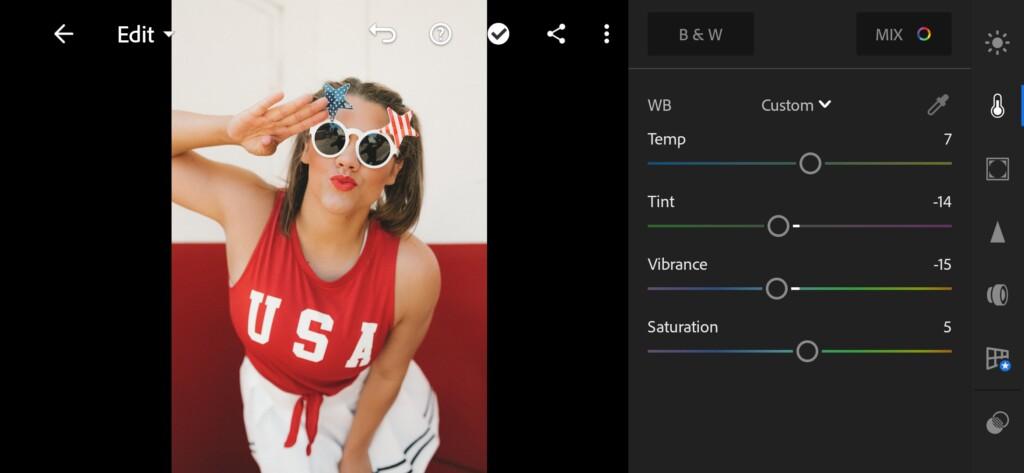Toggle the B & W button
1024x473 pixels.
701,34
